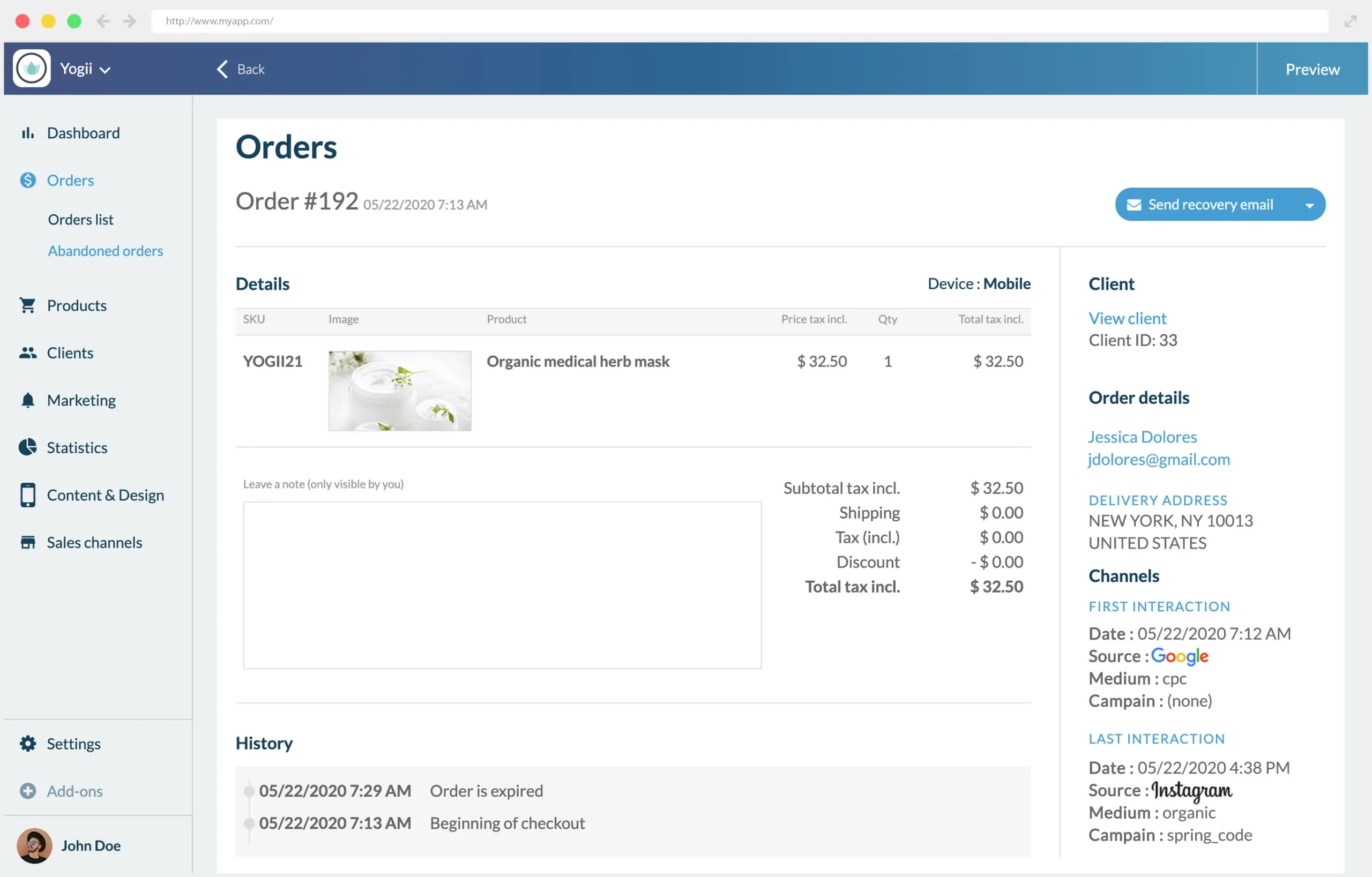Image resolution: width=1372 pixels, height=877 pixels.
Task: Select Abandoned orders in the sidebar
Action: click(106, 251)
